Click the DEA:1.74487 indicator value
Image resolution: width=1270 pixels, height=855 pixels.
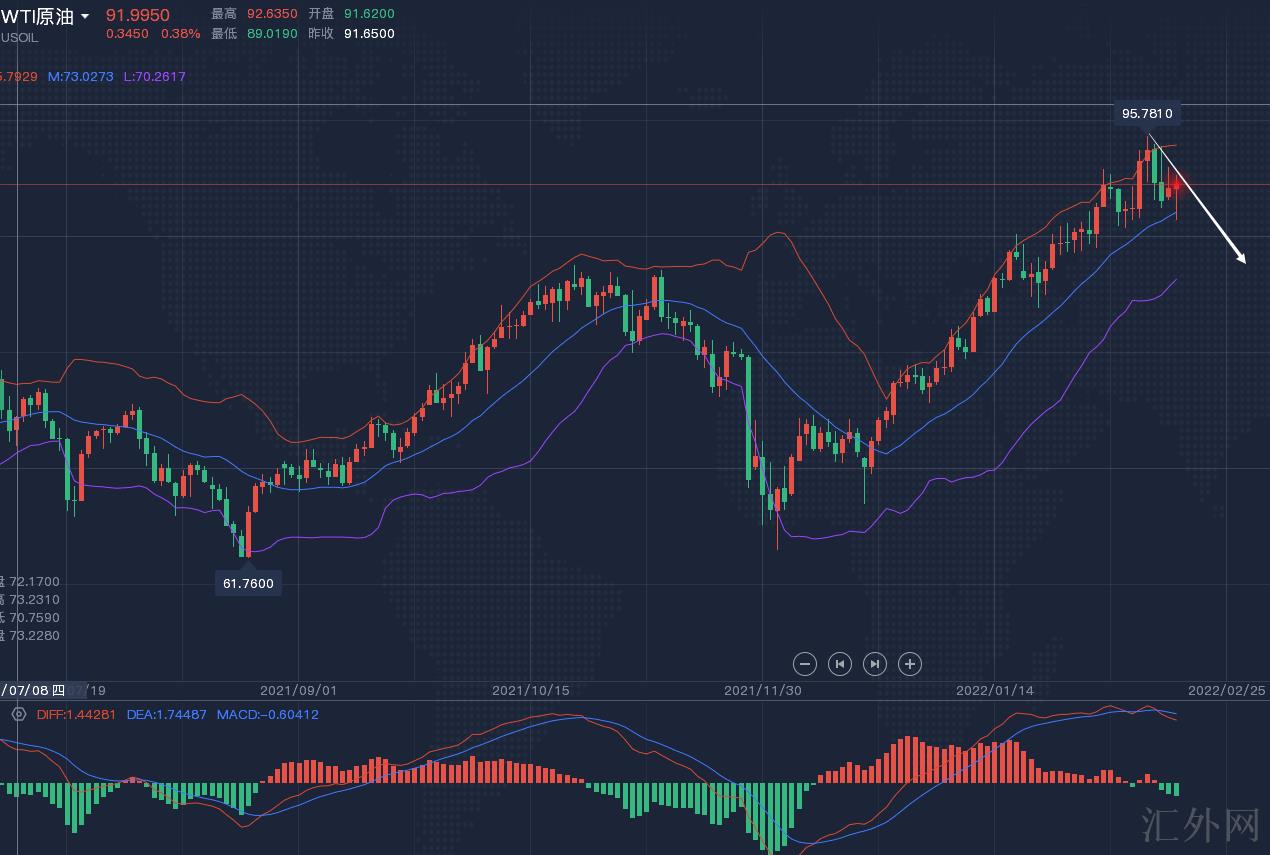pyautogui.click(x=166, y=714)
